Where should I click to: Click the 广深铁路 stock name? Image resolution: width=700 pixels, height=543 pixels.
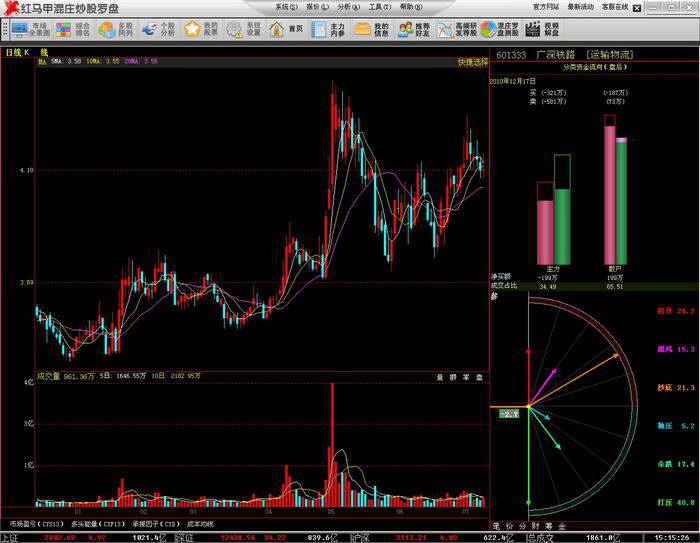click(555, 55)
